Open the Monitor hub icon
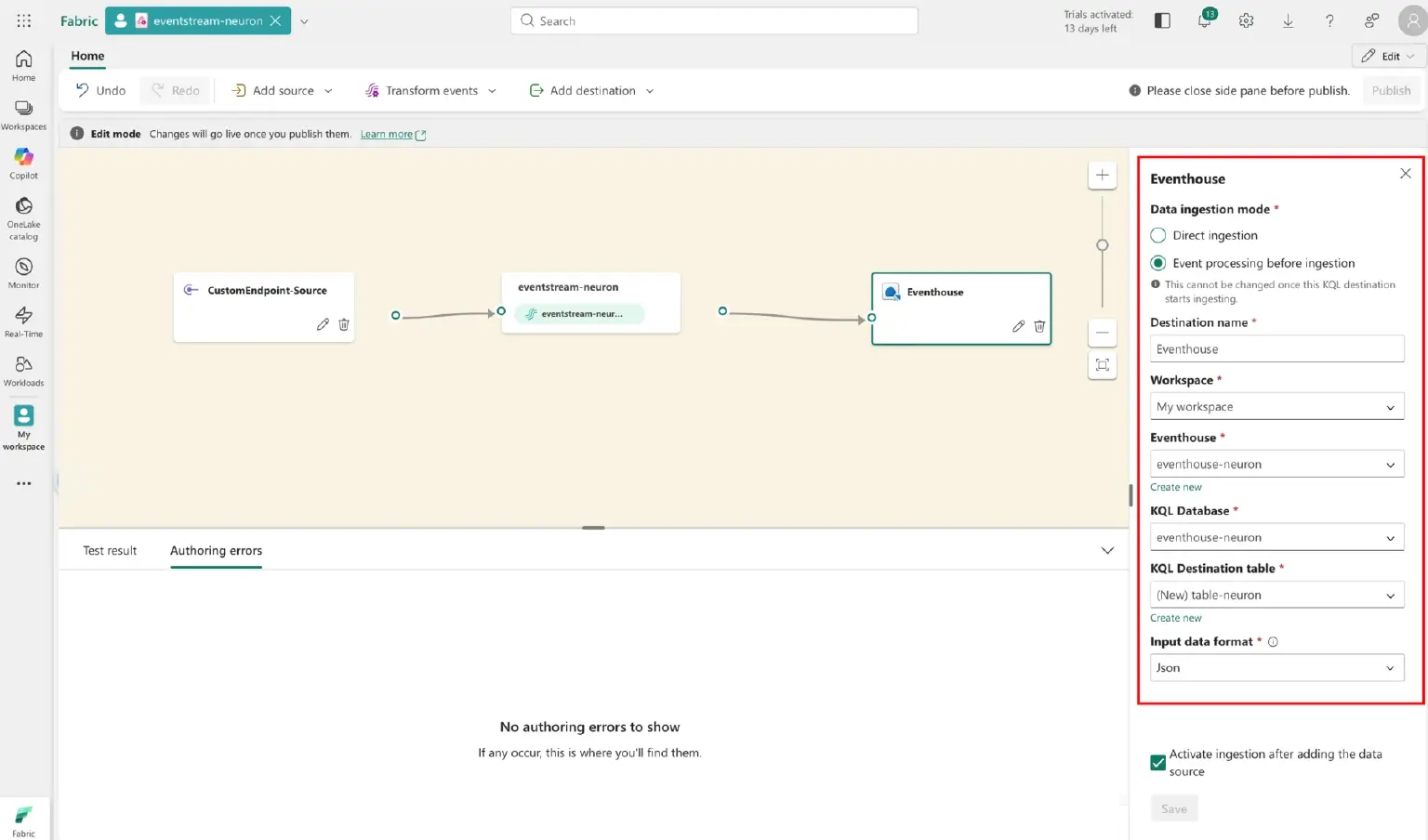1428x840 pixels. click(x=23, y=272)
